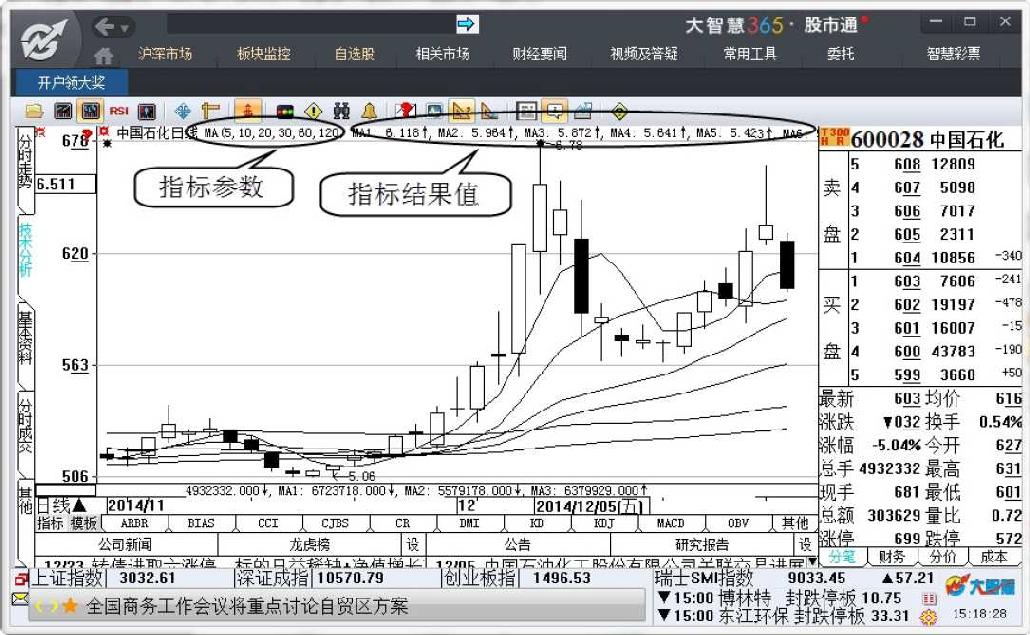Click the picture screenshot icon in the toolbar
This screenshot has width=1030, height=635.
tap(434, 111)
